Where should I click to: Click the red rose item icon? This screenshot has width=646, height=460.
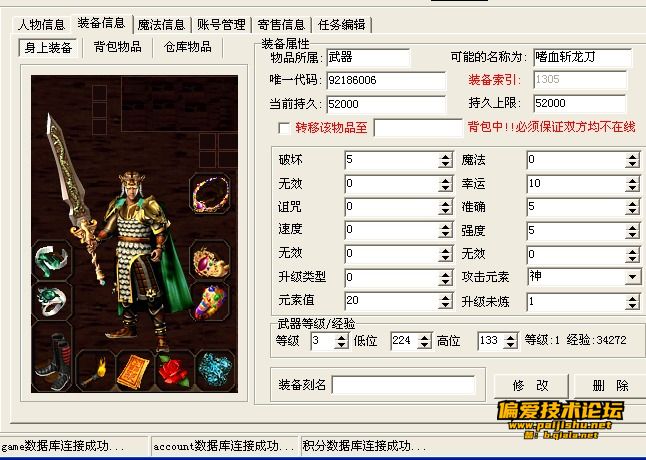tap(174, 371)
